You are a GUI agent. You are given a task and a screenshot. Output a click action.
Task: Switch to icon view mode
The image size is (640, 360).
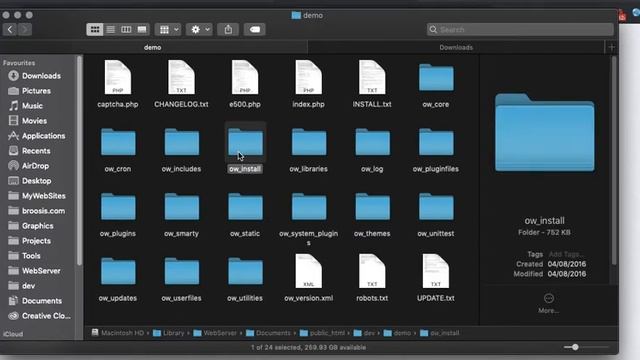[x=95, y=29]
